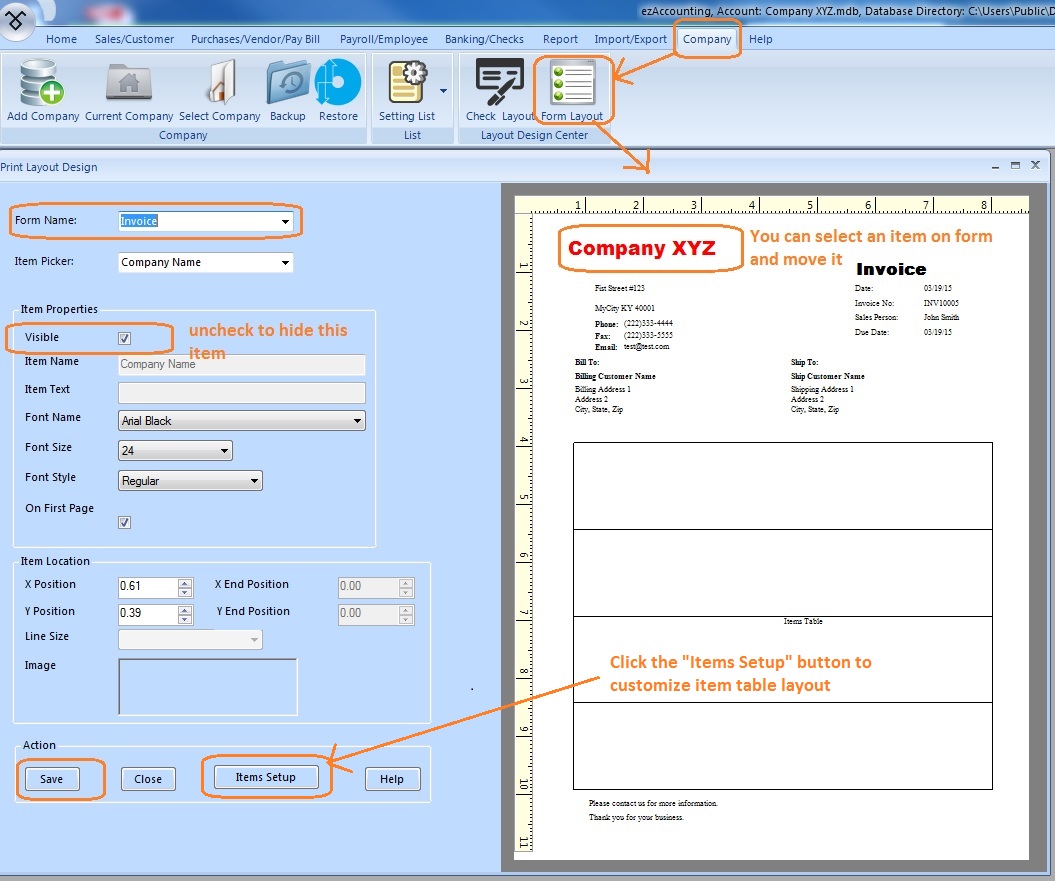Switch to the Sales/Customer tab
The image size is (1055, 881).
pos(134,39)
